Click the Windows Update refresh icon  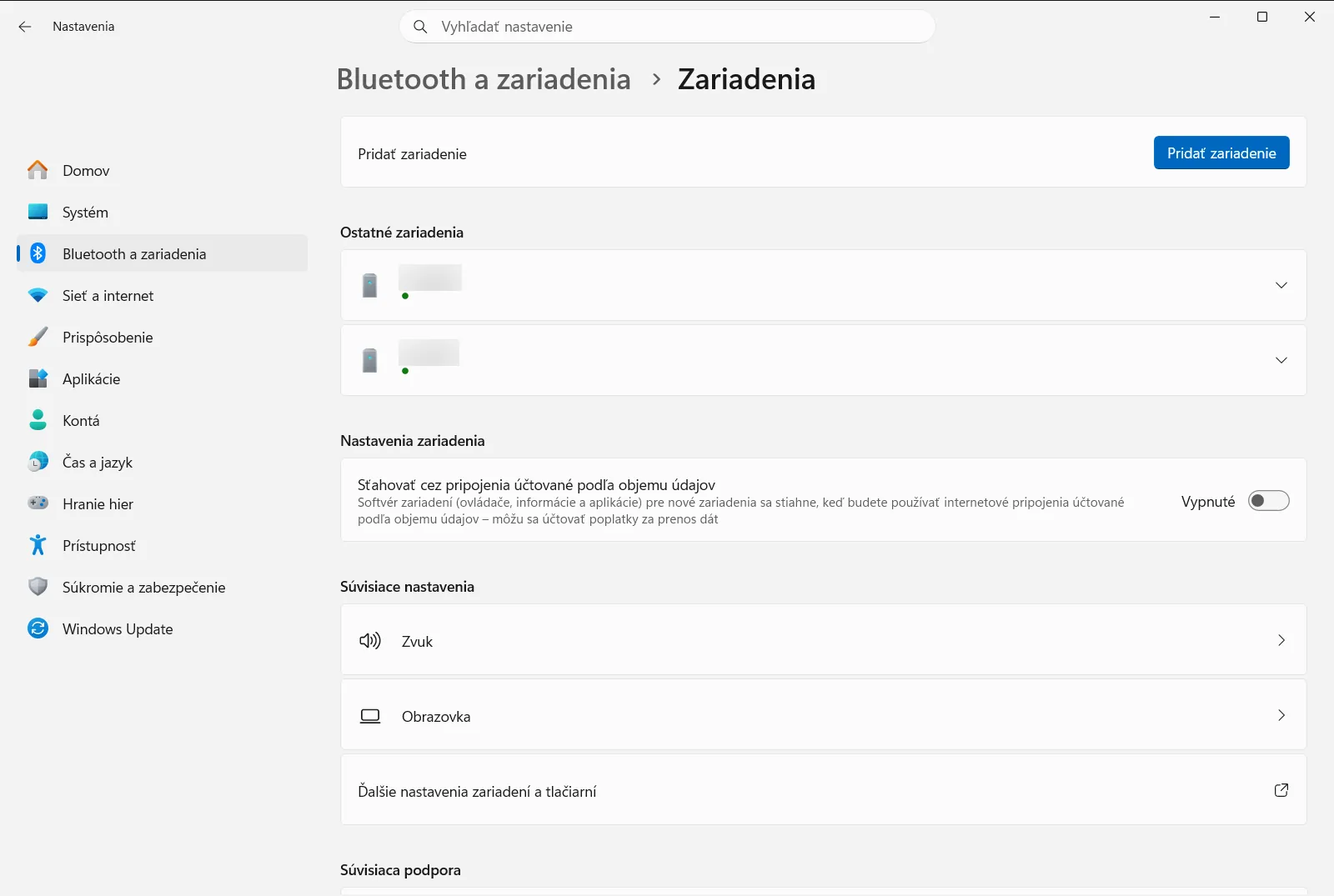[38, 628]
